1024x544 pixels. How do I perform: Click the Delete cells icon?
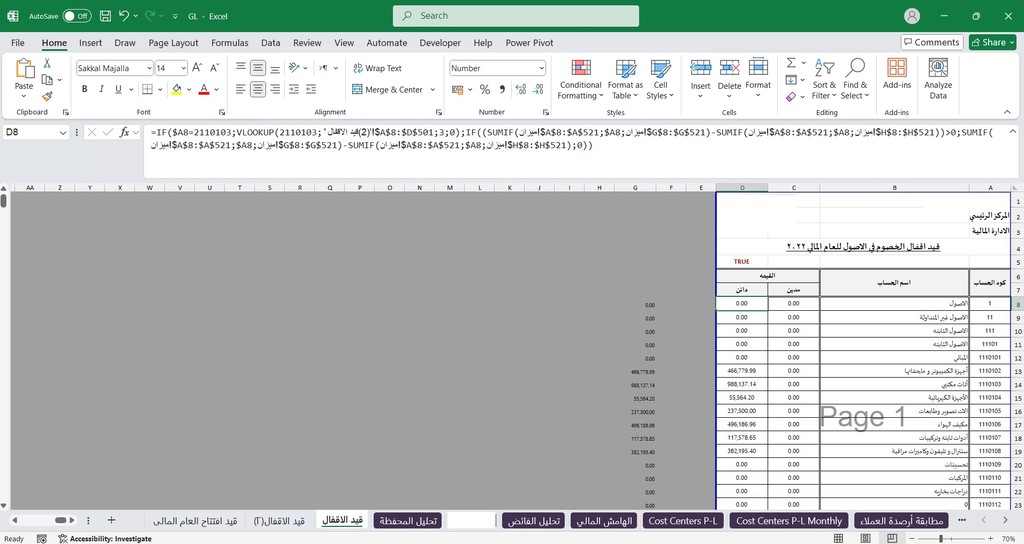point(729,67)
